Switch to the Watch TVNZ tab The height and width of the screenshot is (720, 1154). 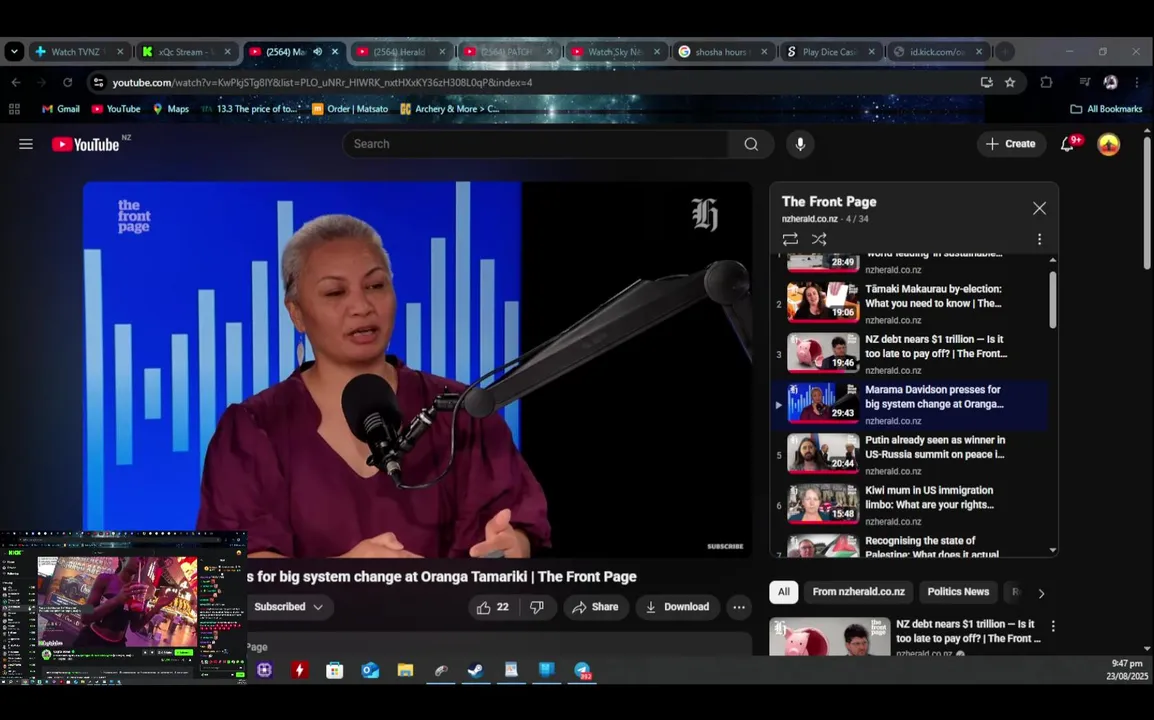80,52
